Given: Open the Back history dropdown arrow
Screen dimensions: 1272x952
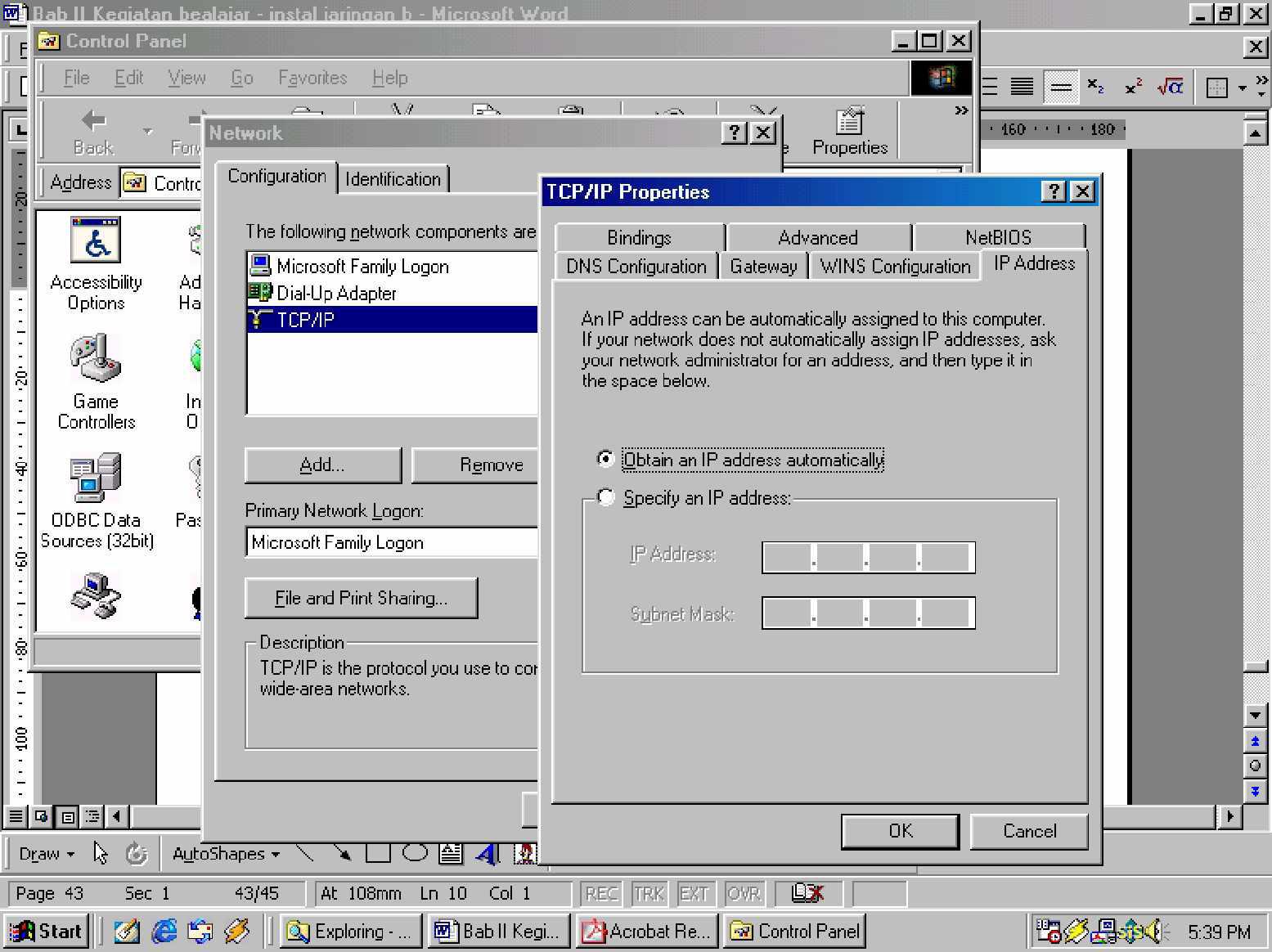Looking at the screenshot, I should (x=147, y=131).
